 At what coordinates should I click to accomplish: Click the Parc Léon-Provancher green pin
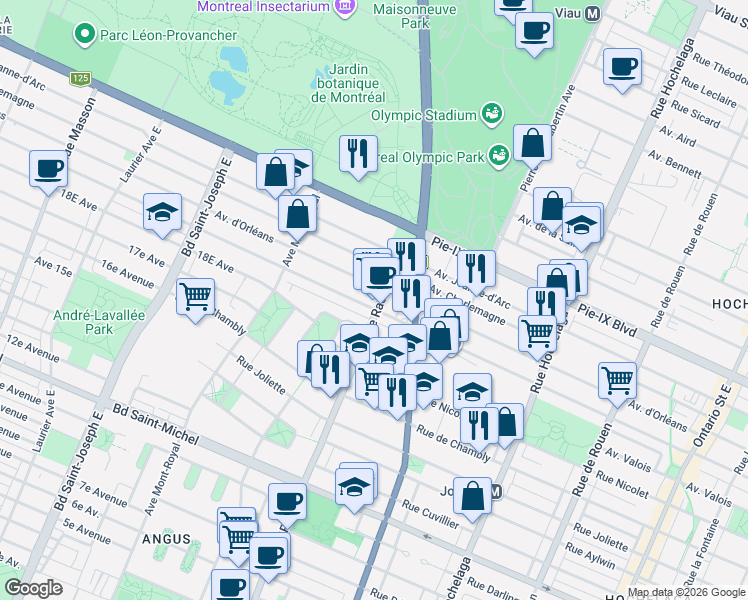pos(85,35)
